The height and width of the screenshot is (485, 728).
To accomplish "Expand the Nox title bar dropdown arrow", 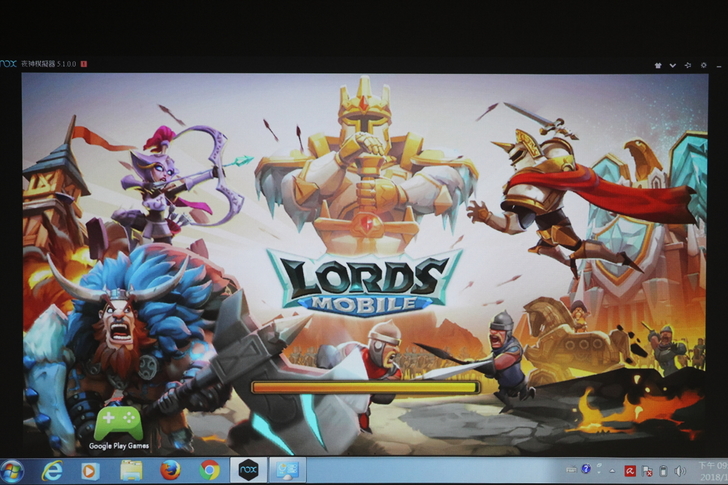I will click(673, 65).
